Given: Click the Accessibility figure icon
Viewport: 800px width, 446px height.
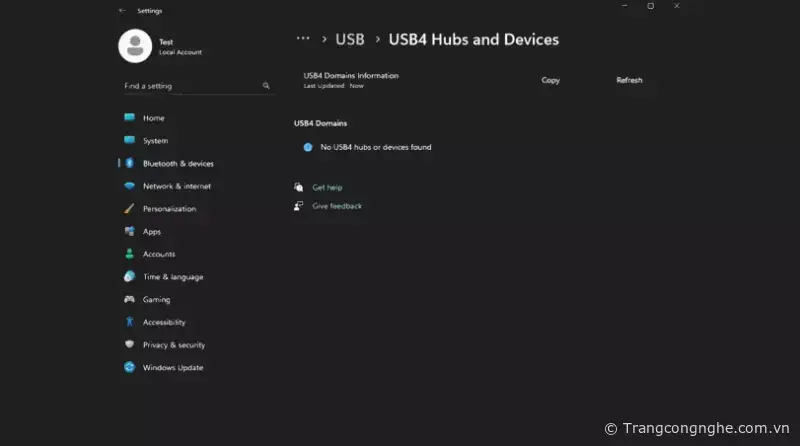Looking at the screenshot, I should (129, 322).
